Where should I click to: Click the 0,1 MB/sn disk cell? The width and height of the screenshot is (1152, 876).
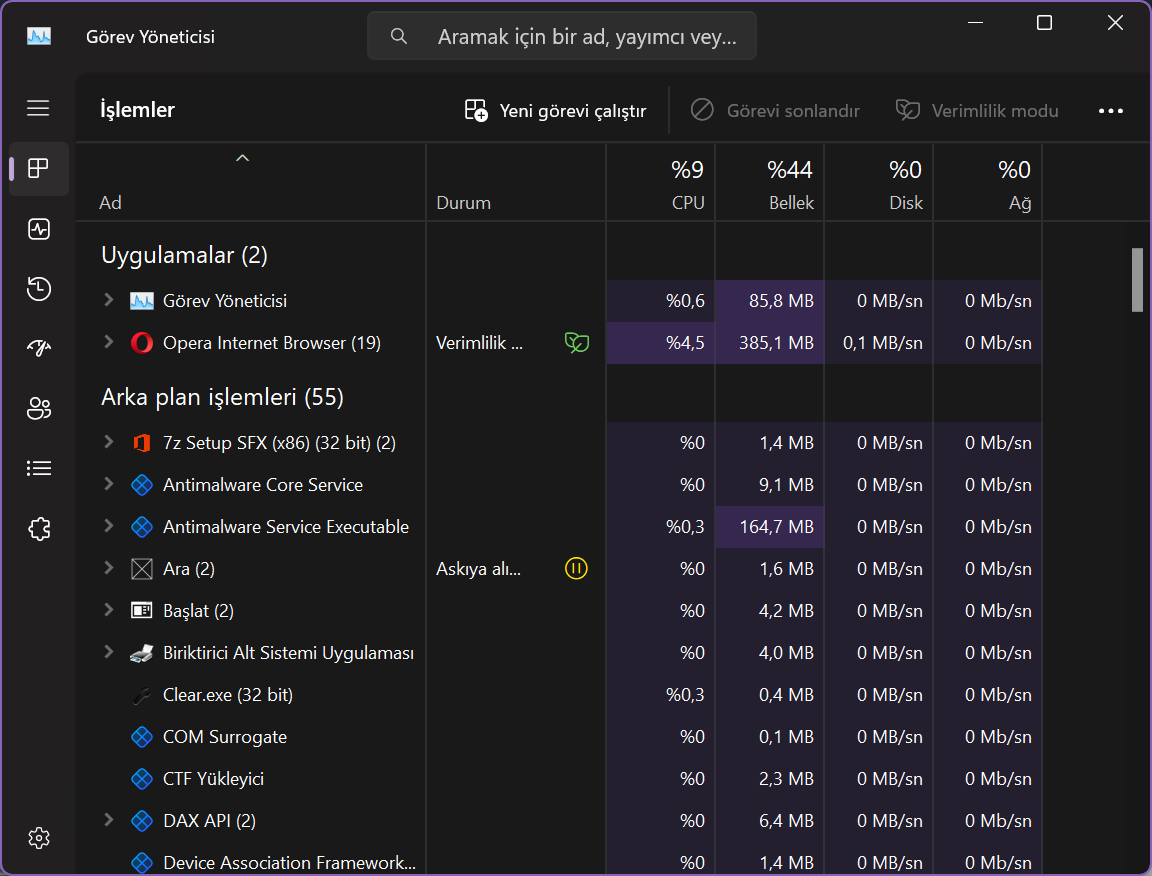879,342
